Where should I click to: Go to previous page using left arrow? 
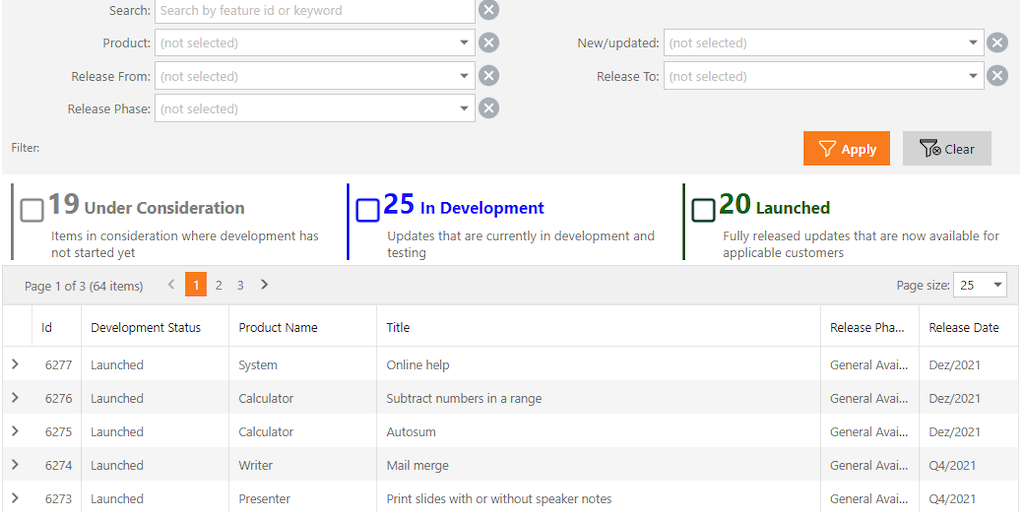171,285
